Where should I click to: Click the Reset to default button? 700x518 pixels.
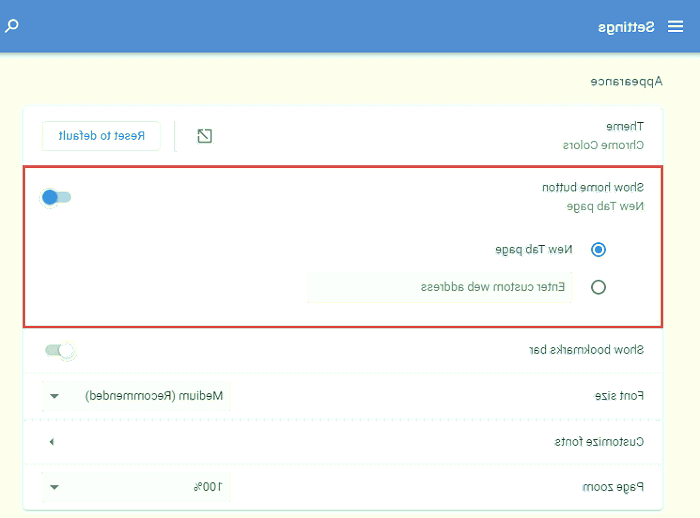click(x=101, y=135)
